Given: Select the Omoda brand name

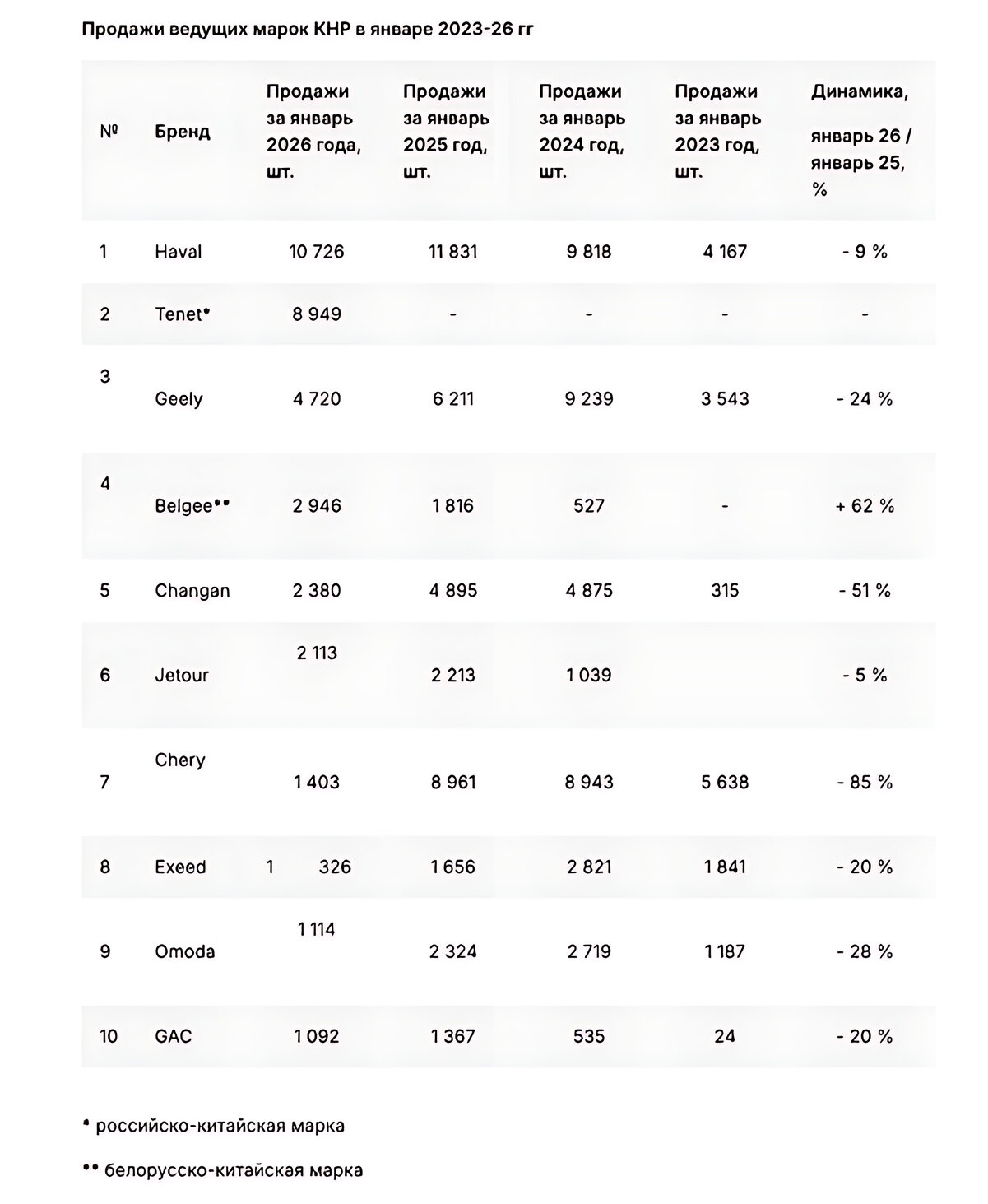Looking at the screenshot, I should pyautogui.click(x=184, y=951).
